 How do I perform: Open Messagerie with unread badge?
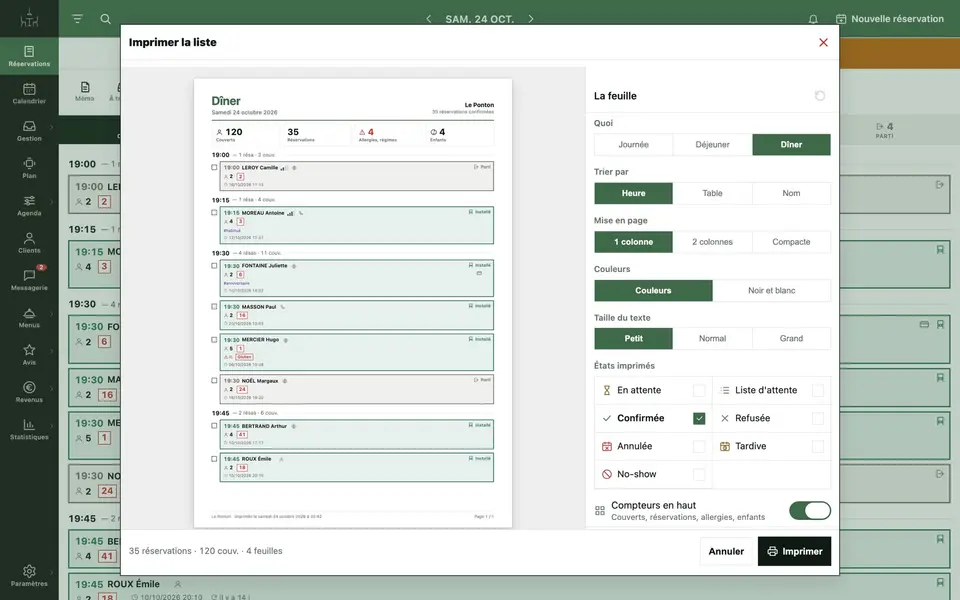(29, 280)
